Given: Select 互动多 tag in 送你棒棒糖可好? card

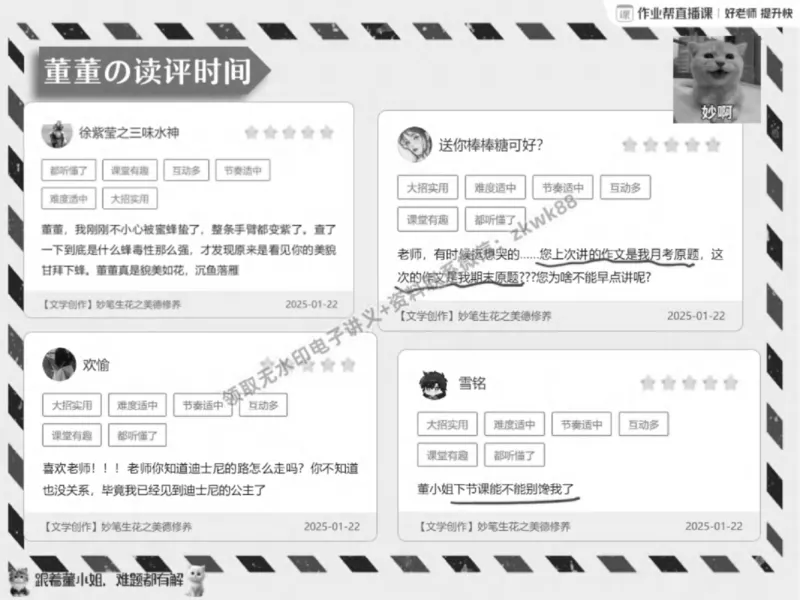Looking at the screenshot, I should click(625, 187).
